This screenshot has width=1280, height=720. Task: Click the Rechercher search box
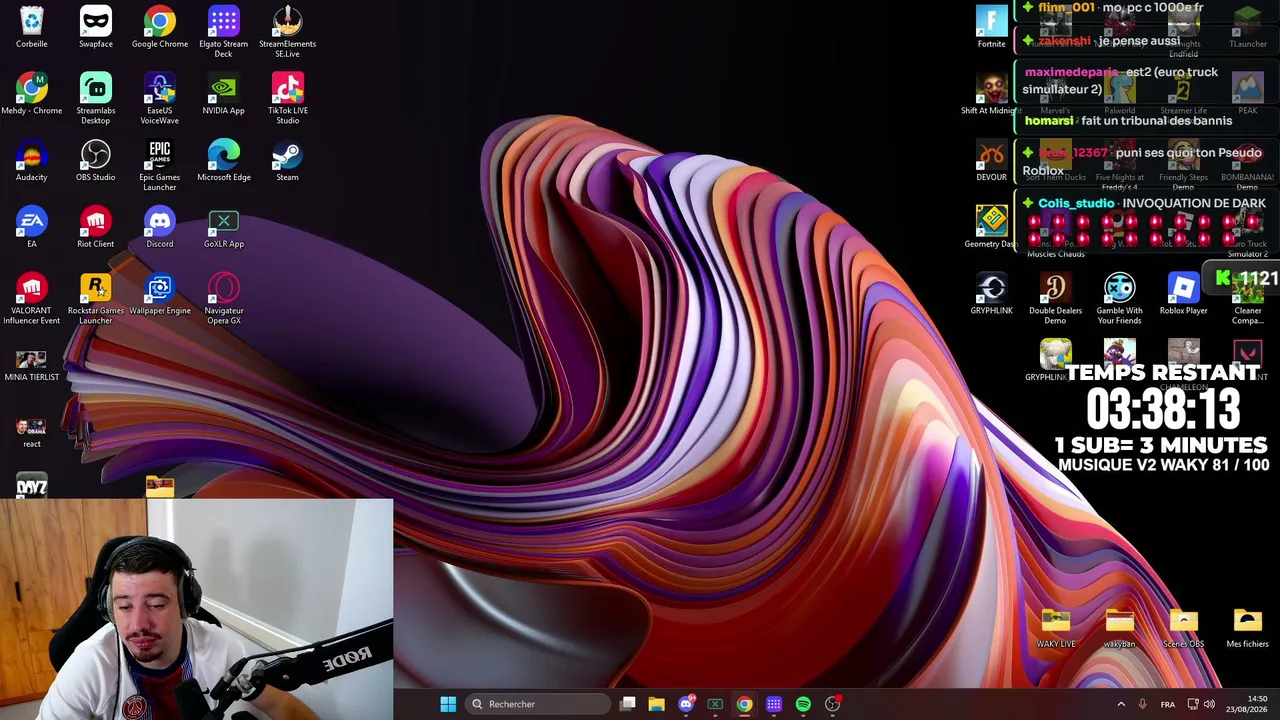click(x=538, y=704)
